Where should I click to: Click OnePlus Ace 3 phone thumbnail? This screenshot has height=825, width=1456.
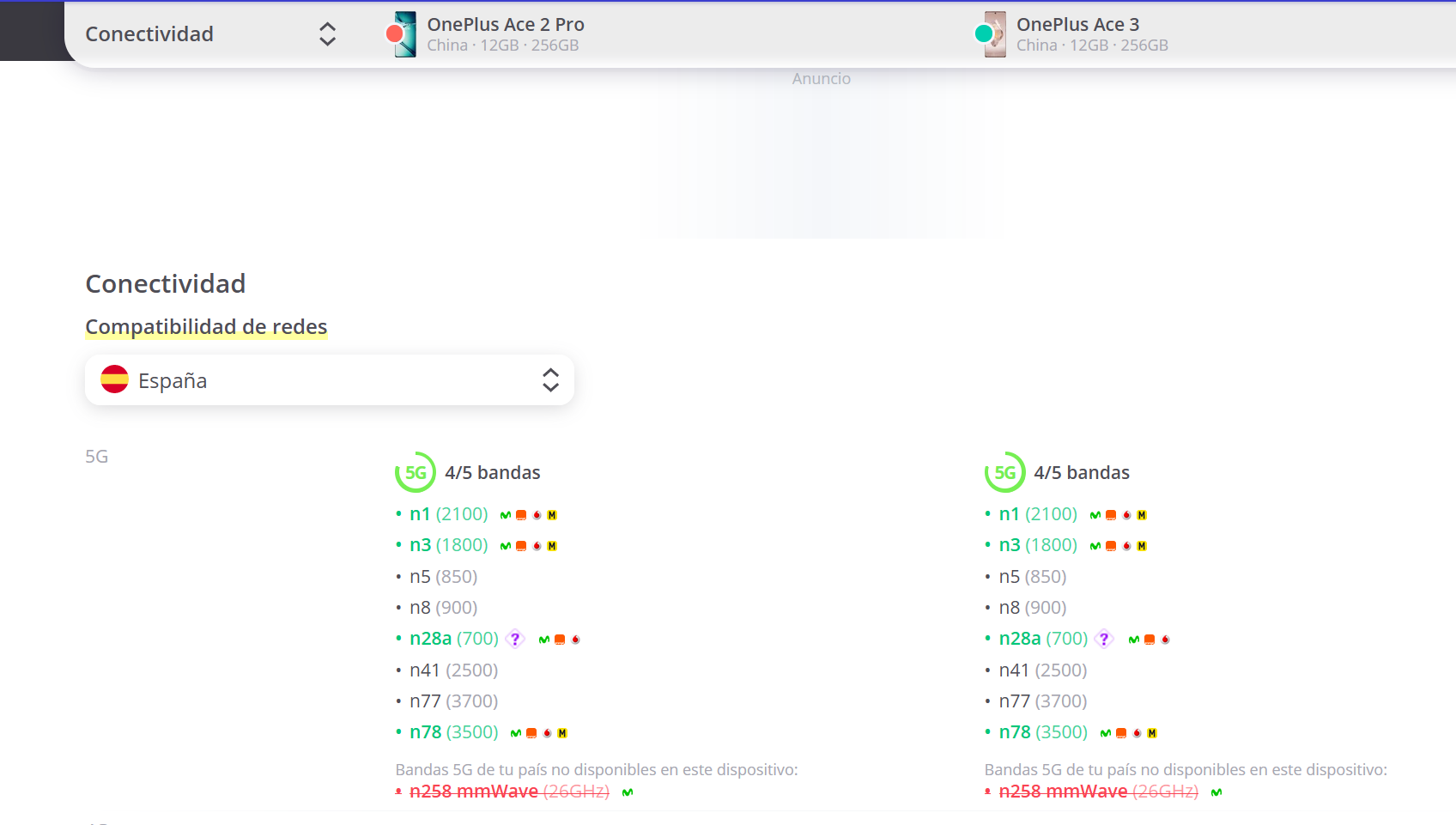click(995, 34)
